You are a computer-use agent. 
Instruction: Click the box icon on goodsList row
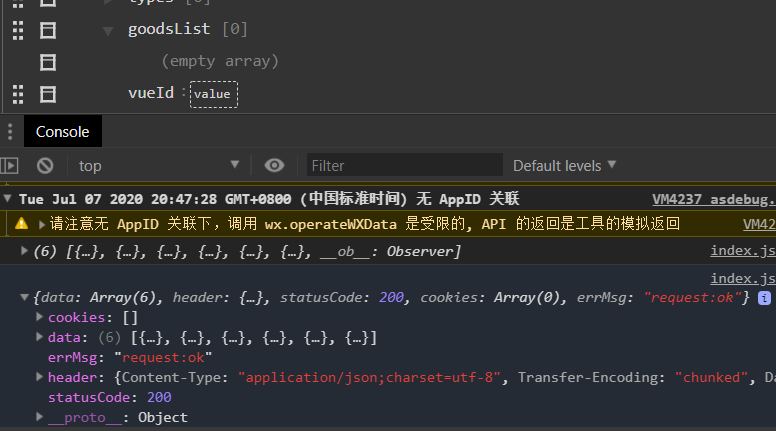point(48,30)
